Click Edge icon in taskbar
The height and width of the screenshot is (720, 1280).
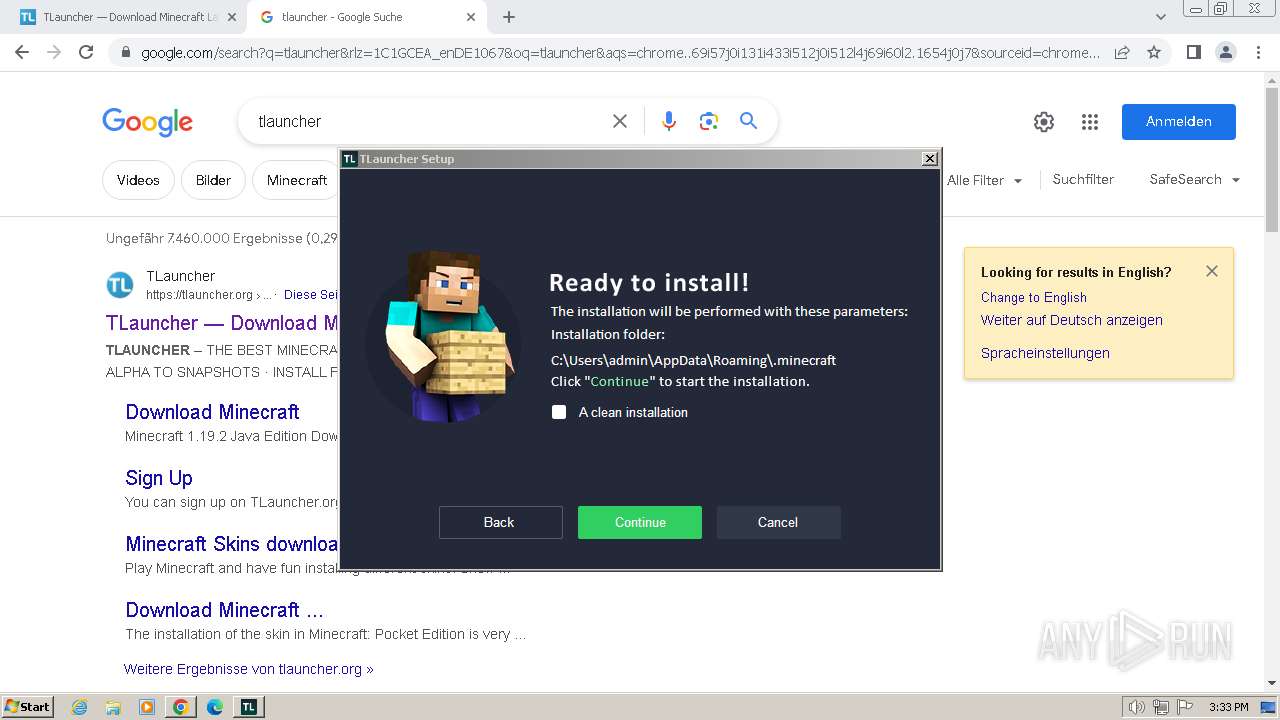point(215,707)
